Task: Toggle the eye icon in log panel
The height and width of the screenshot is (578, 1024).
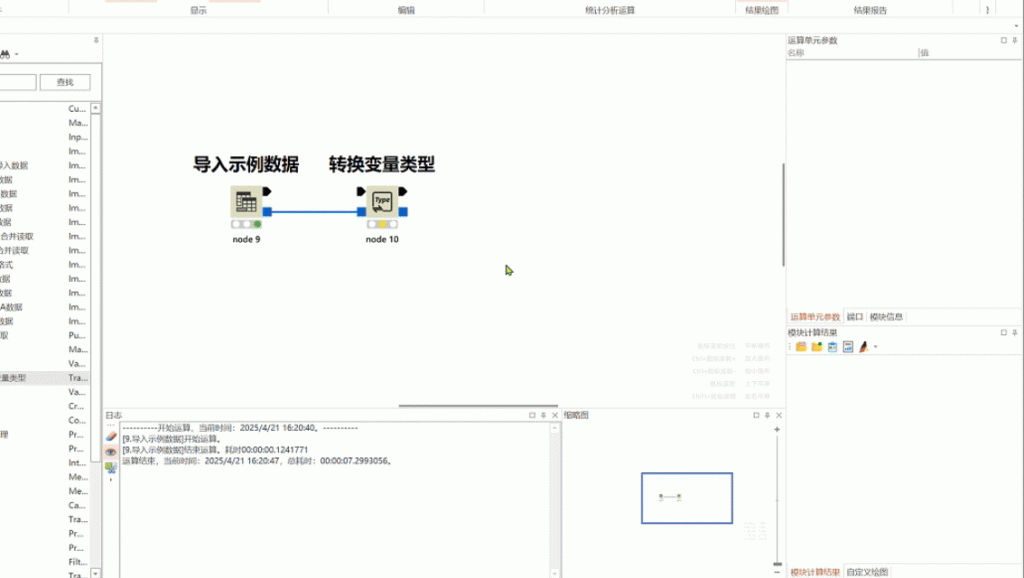Action: [x=111, y=452]
